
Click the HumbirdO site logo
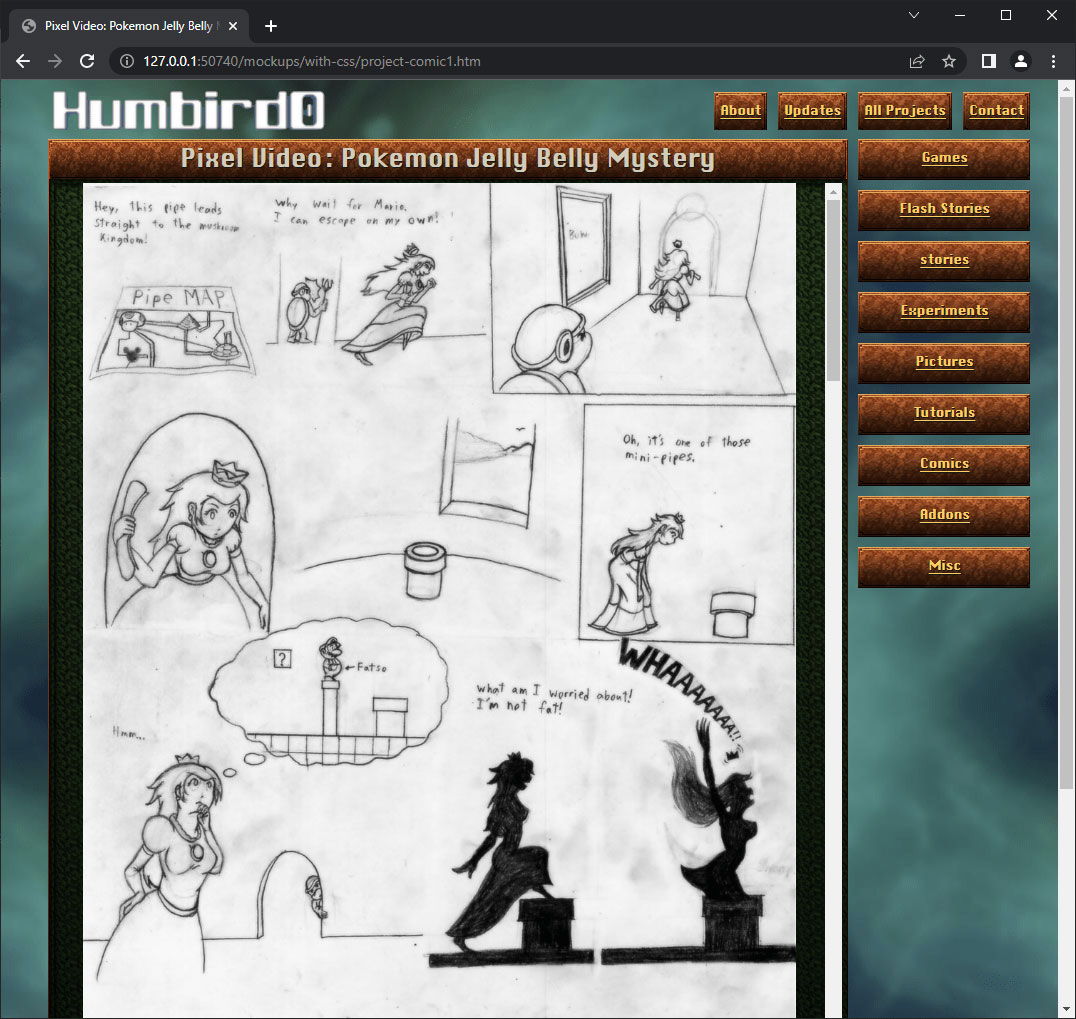(x=188, y=110)
